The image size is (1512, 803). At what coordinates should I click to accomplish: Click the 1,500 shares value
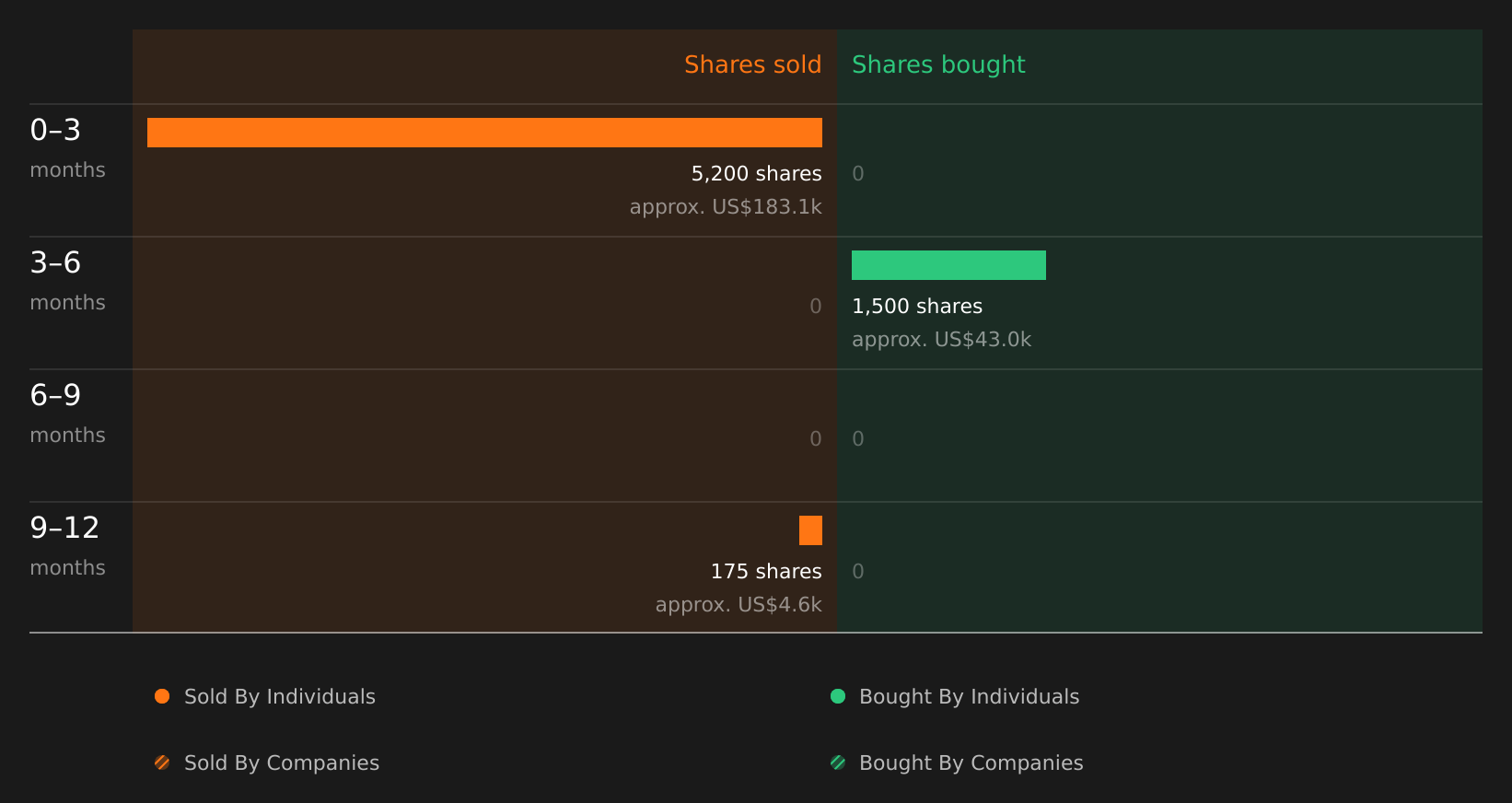click(917, 306)
